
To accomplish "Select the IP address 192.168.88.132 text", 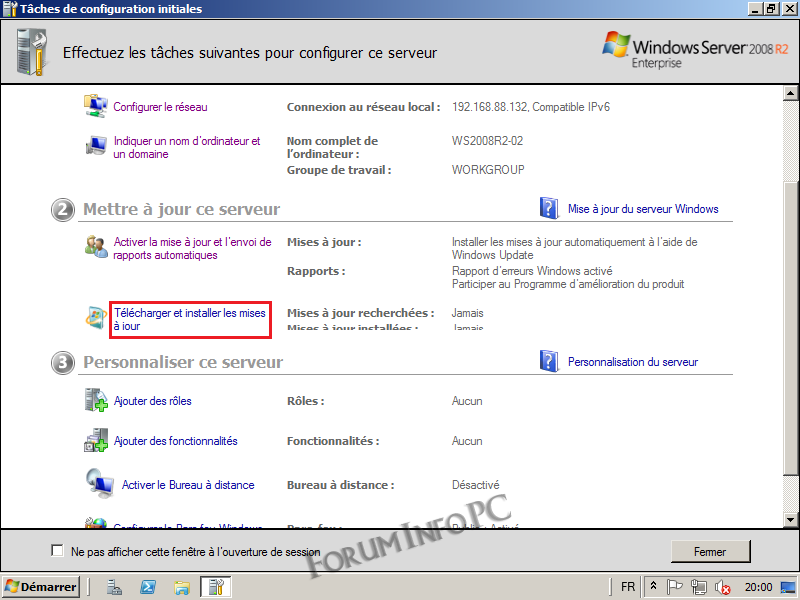I will pos(489,107).
